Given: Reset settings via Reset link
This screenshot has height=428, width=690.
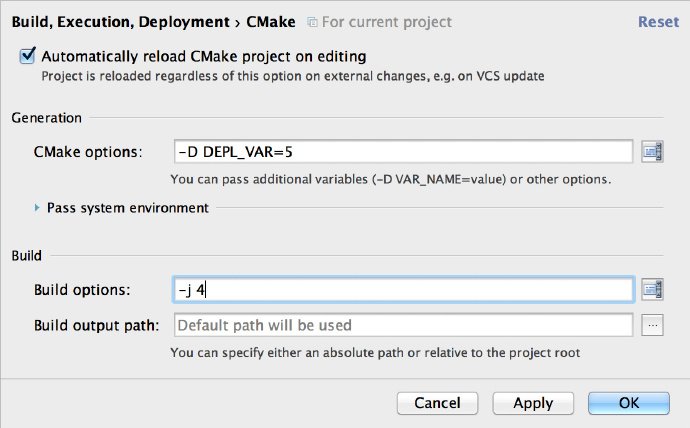Looking at the screenshot, I should point(658,22).
